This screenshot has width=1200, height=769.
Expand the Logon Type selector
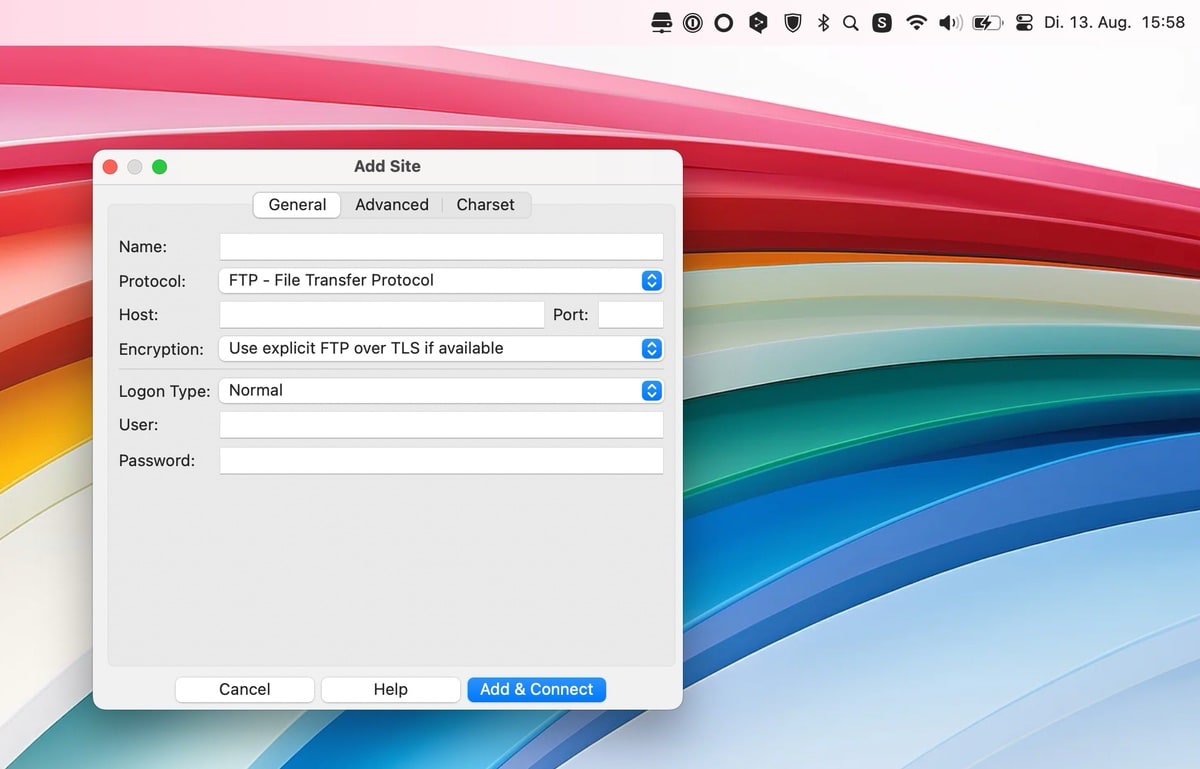651,391
